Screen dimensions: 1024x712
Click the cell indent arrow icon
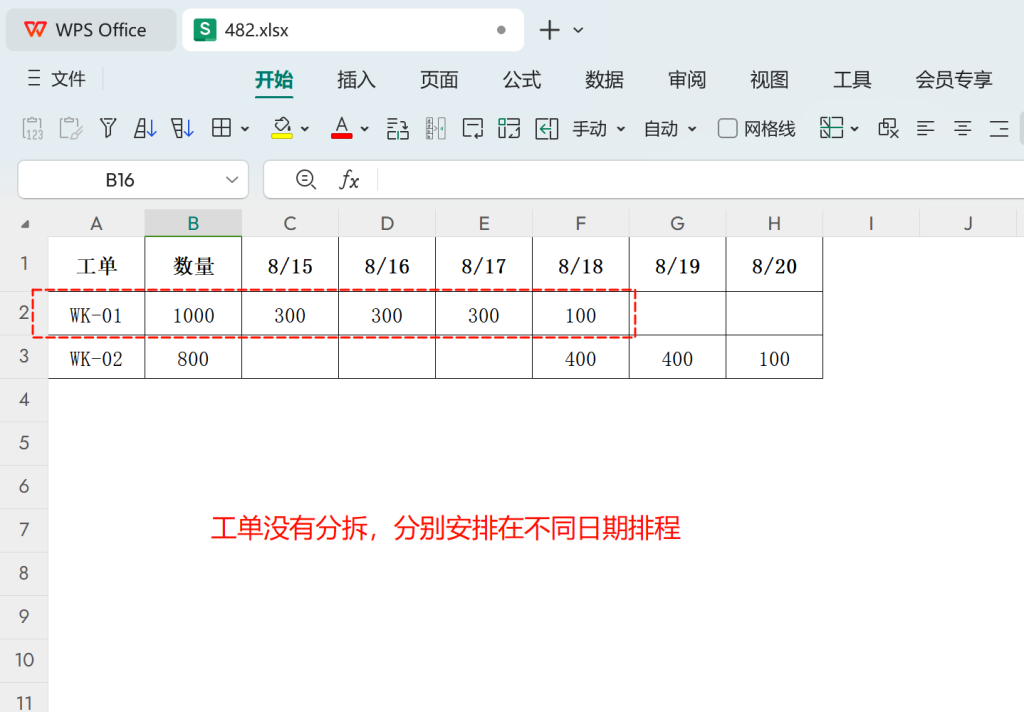tap(547, 129)
